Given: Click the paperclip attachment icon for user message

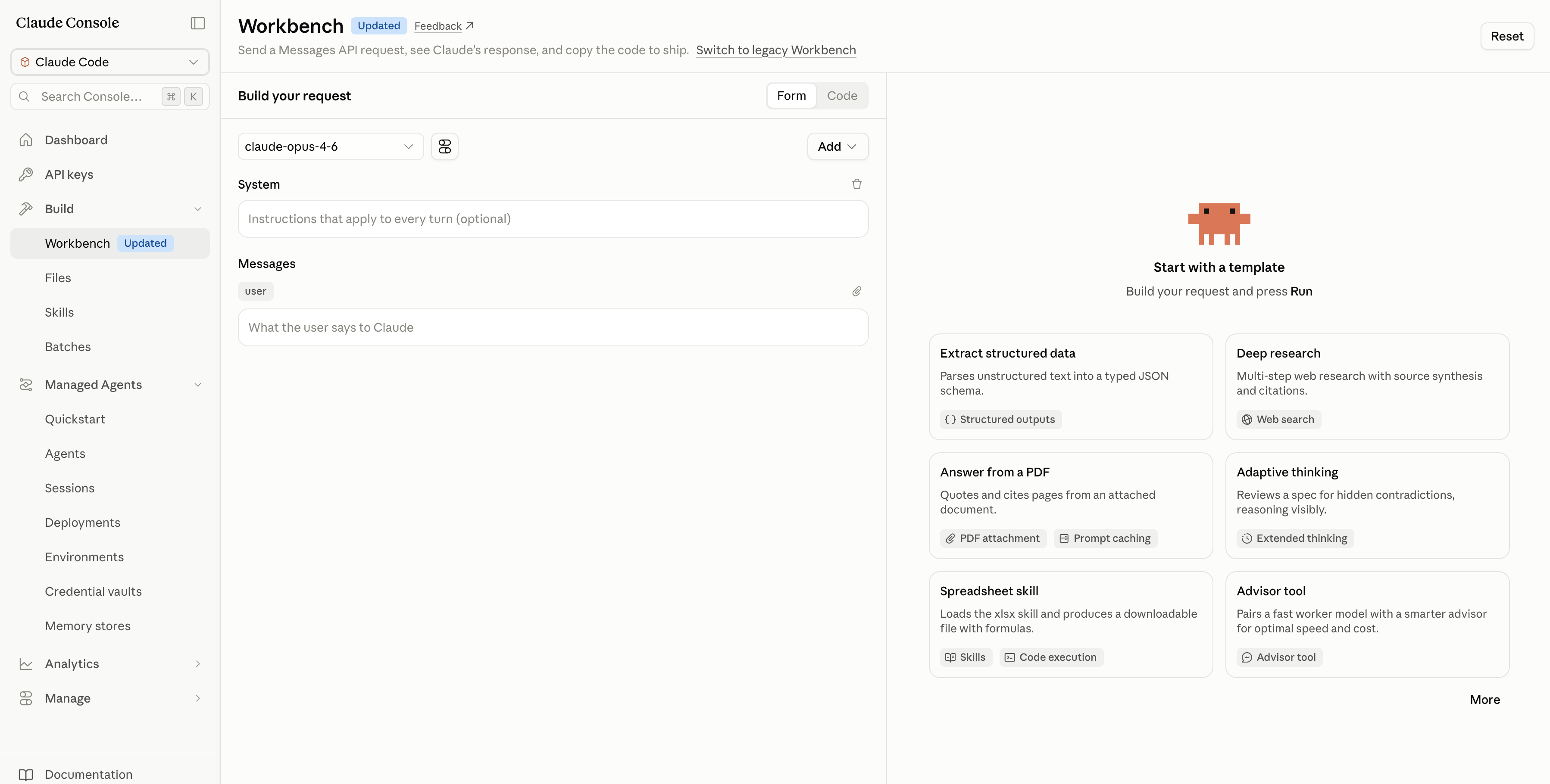Looking at the screenshot, I should pos(857,291).
